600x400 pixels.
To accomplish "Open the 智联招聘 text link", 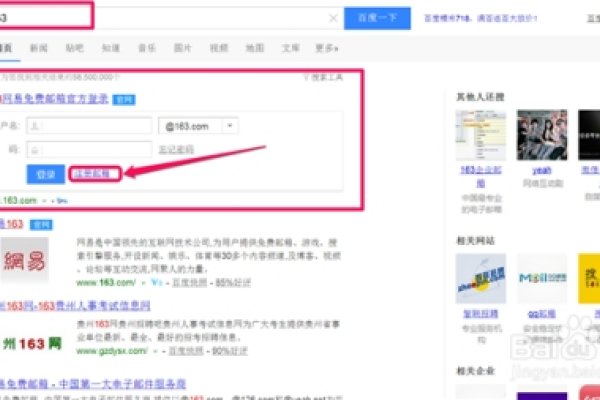I will [x=481, y=314].
